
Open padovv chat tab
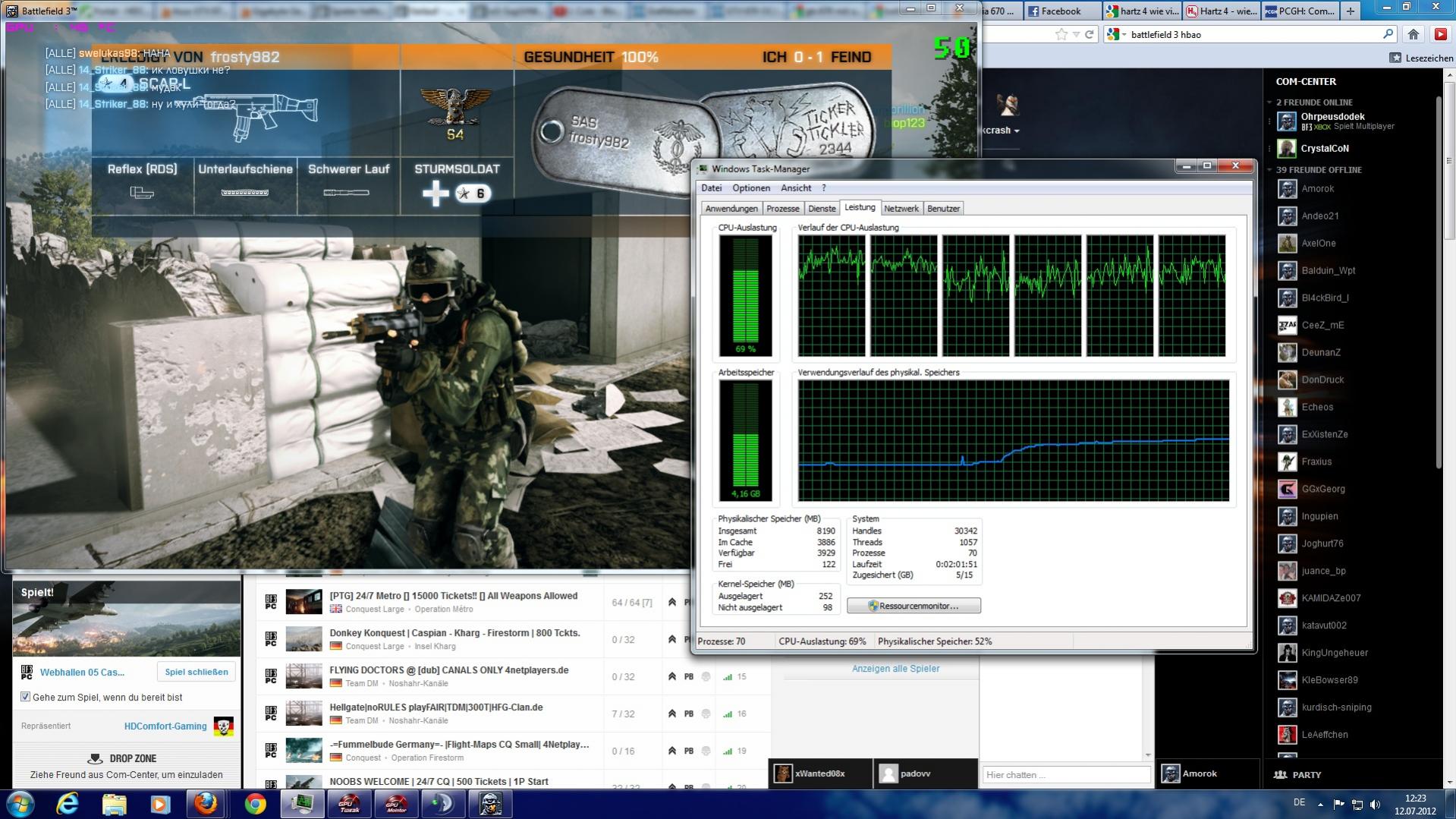925,773
